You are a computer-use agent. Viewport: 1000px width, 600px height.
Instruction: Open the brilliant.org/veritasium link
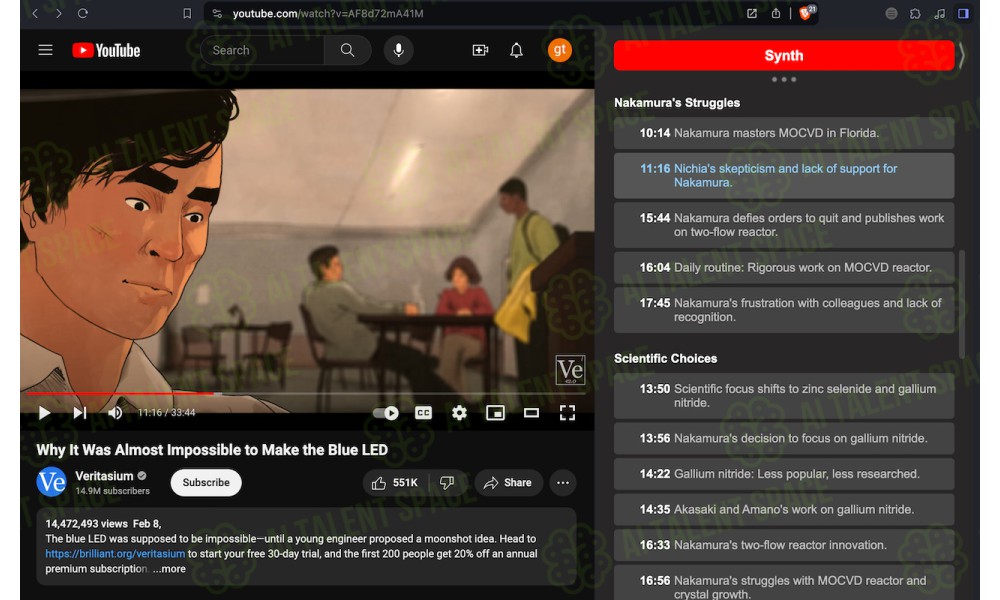(115, 553)
